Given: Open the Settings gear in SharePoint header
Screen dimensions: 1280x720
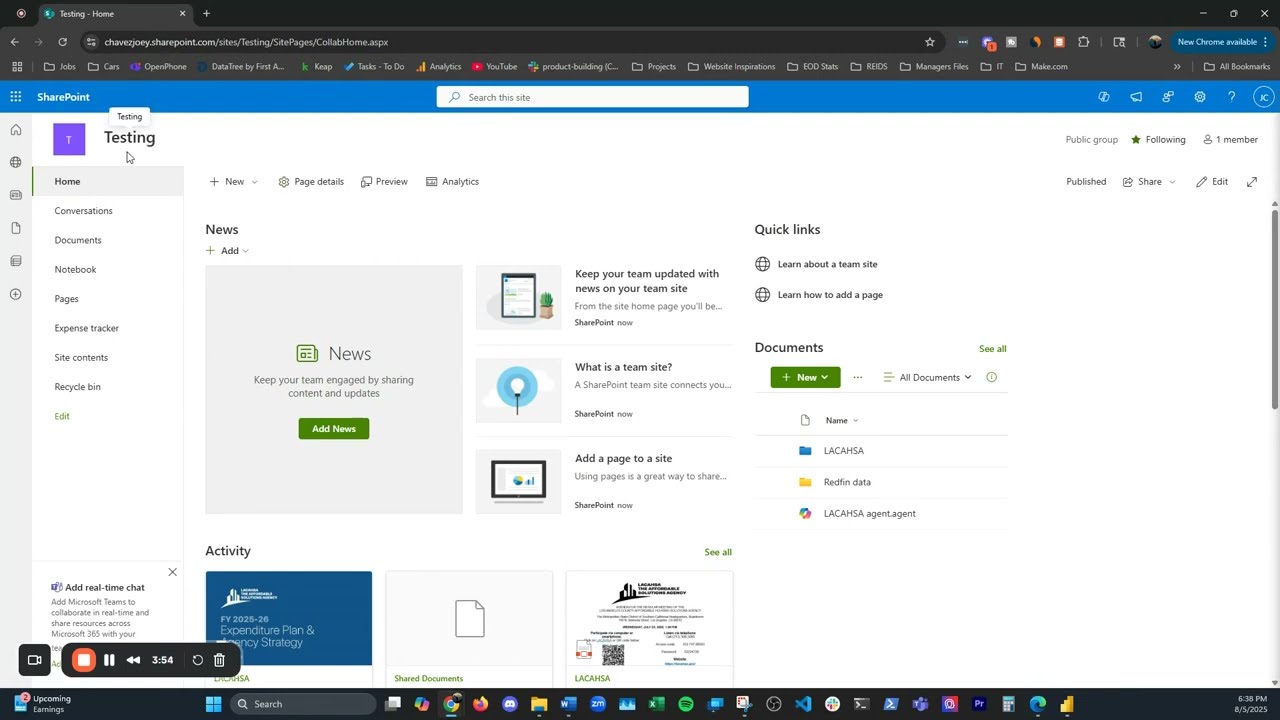Looking at the screenshot, I should point(1200,97).
